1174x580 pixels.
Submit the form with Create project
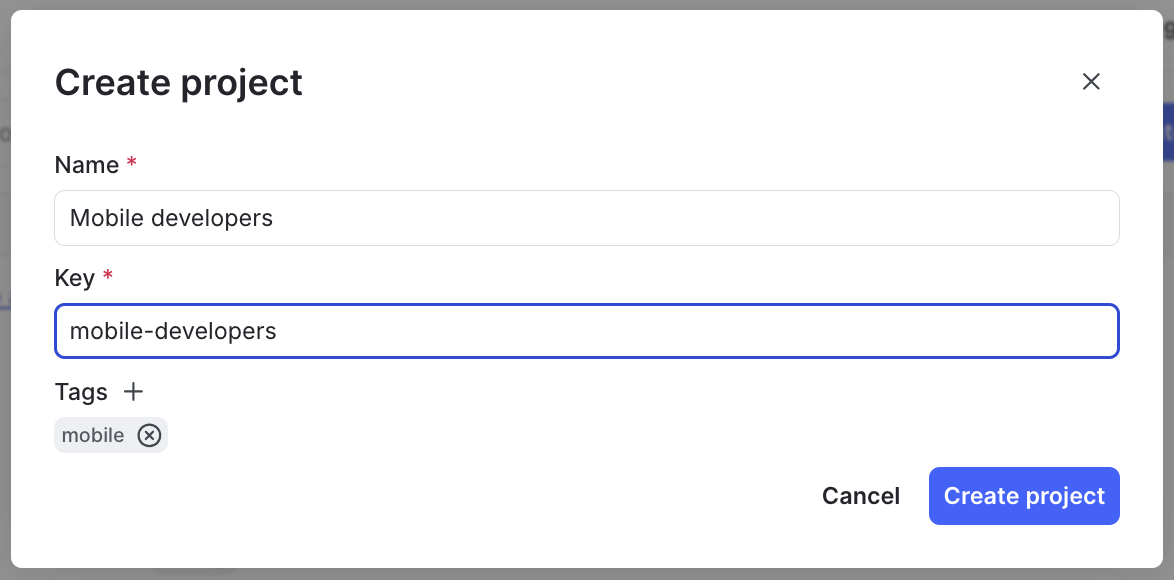point(1024,496)
